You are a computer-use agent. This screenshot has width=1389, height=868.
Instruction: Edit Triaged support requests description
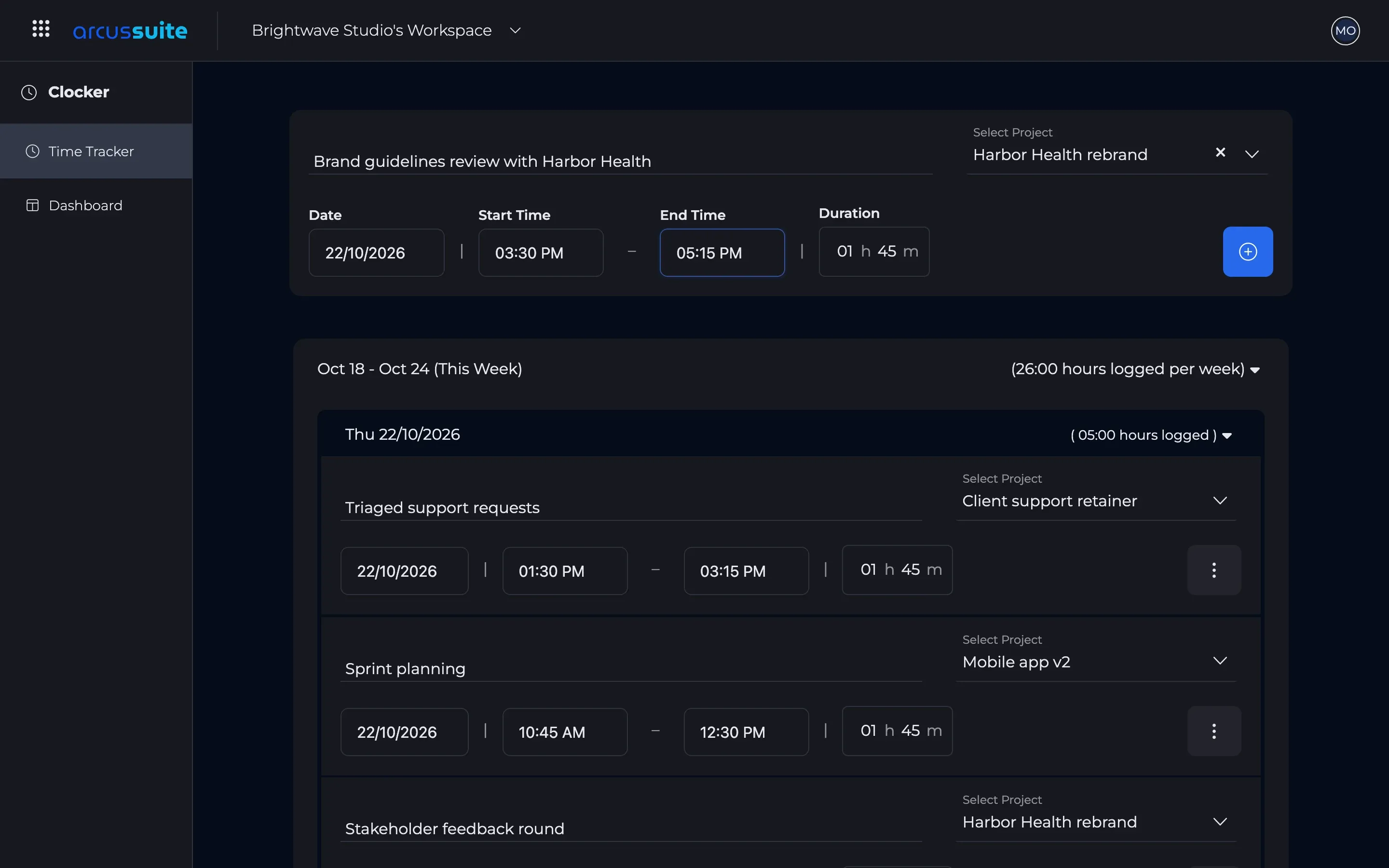click(631, 507)
